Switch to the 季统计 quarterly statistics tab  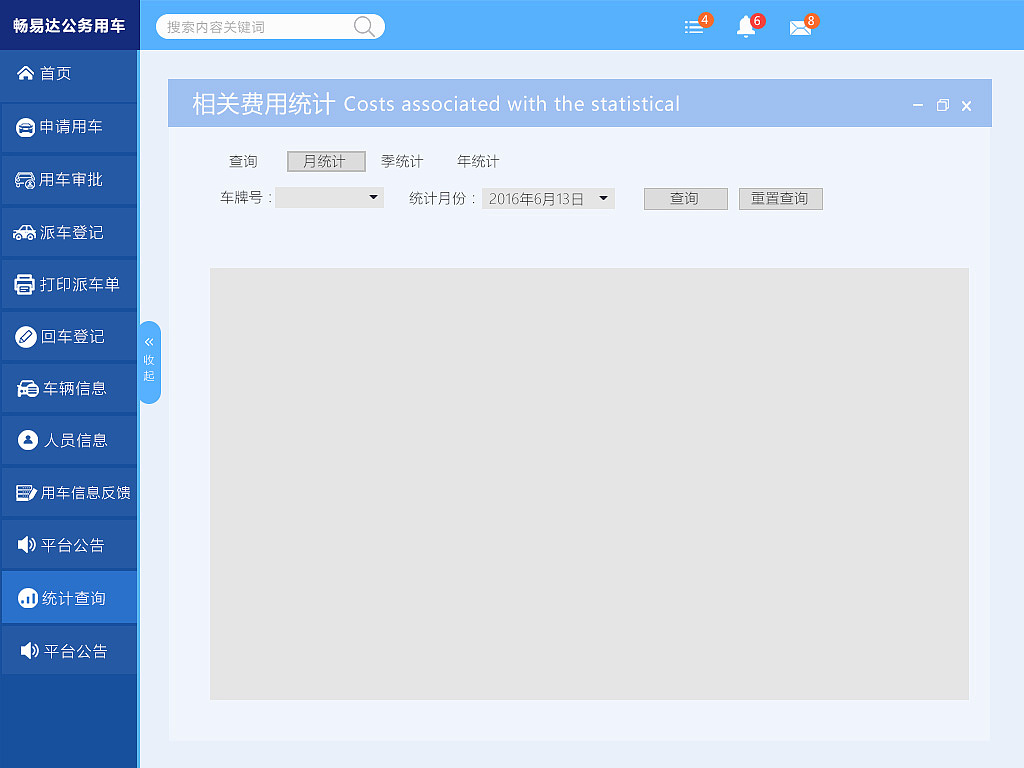[x=402, y=161]
